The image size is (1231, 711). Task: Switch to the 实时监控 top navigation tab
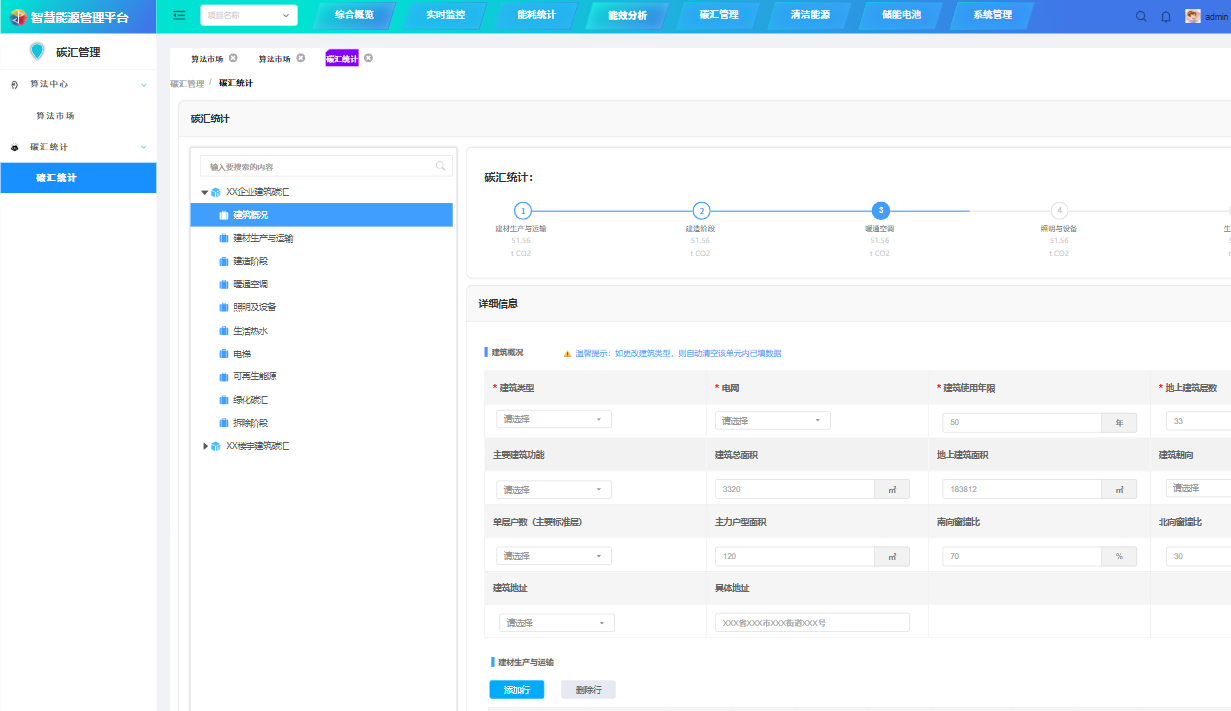click(x=445, y=15)
